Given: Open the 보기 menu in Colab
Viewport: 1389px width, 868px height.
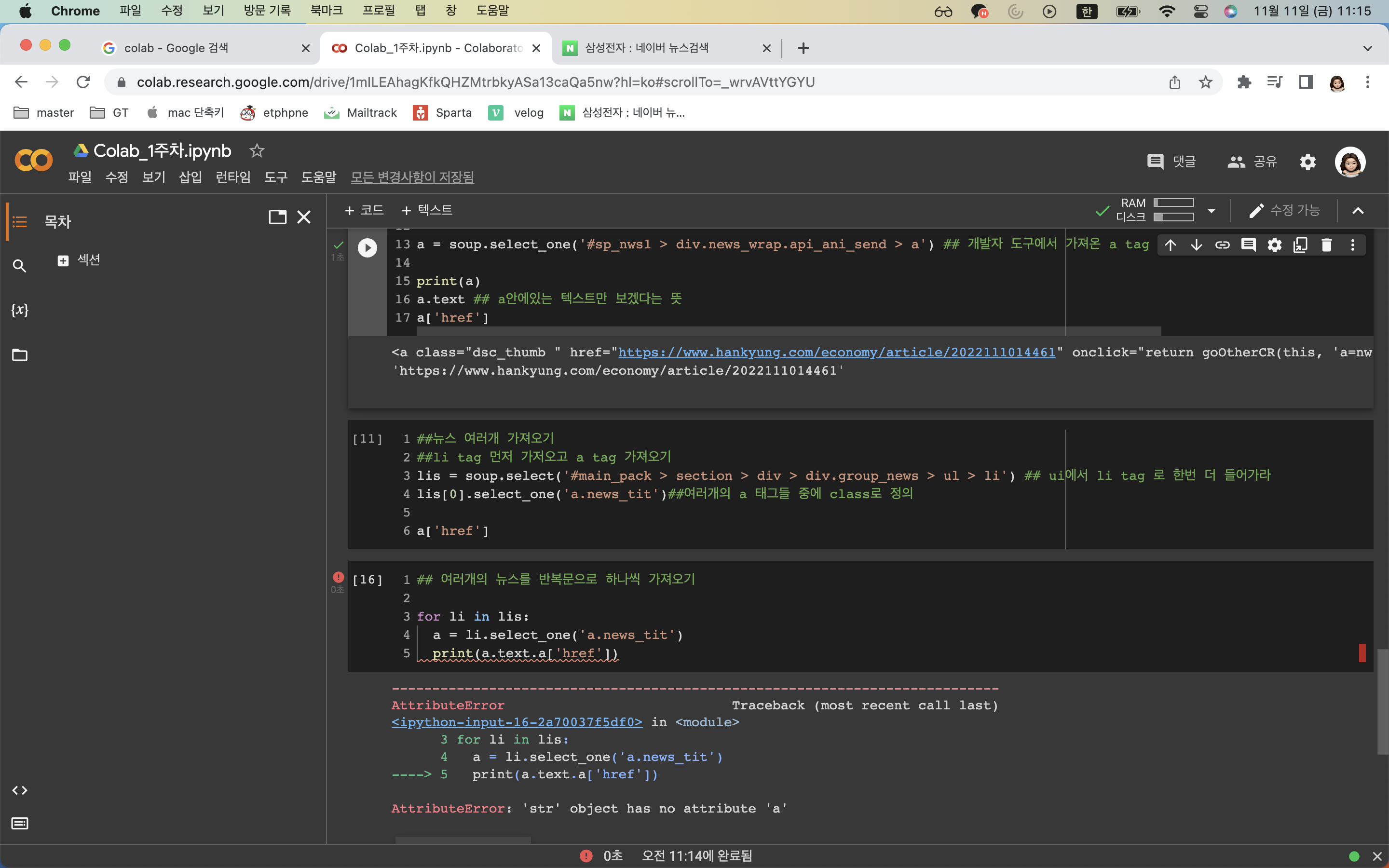Looking at the screenshot, I should (154, 177).
